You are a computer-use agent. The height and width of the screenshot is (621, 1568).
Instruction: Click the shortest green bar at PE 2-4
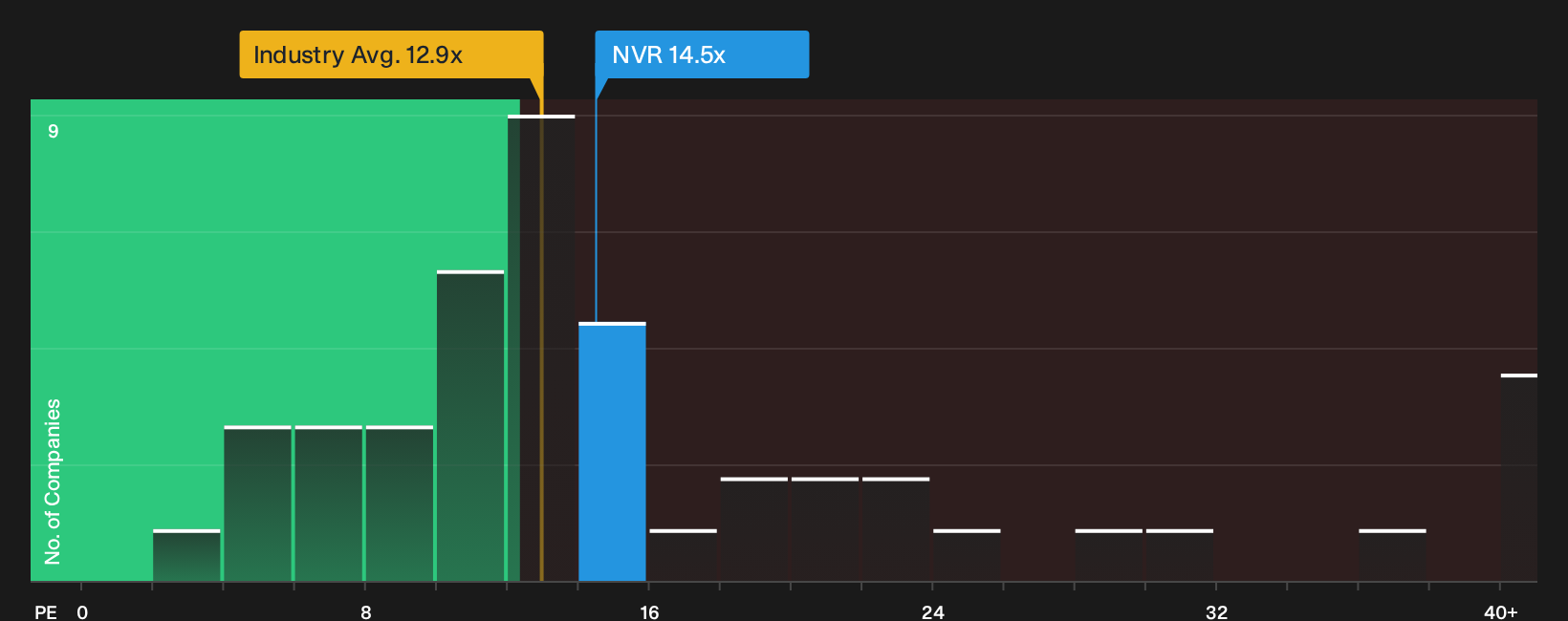point(186,555)
